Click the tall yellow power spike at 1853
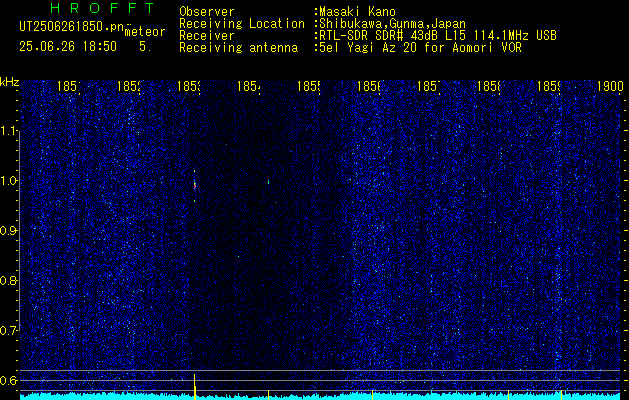Screen dimensions: 629x400 point(195,386)
